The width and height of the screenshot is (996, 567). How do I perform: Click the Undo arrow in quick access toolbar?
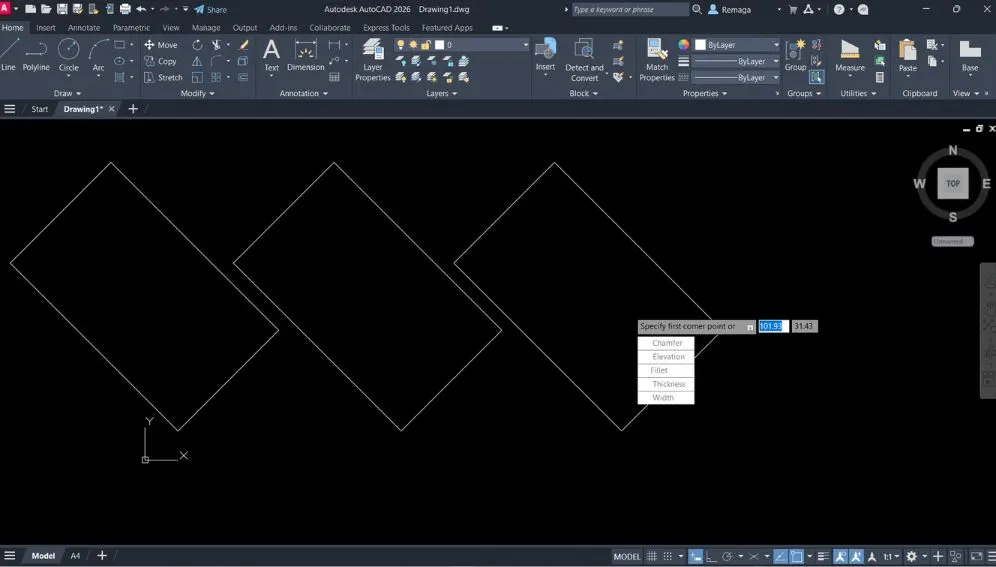coord(141,10)
